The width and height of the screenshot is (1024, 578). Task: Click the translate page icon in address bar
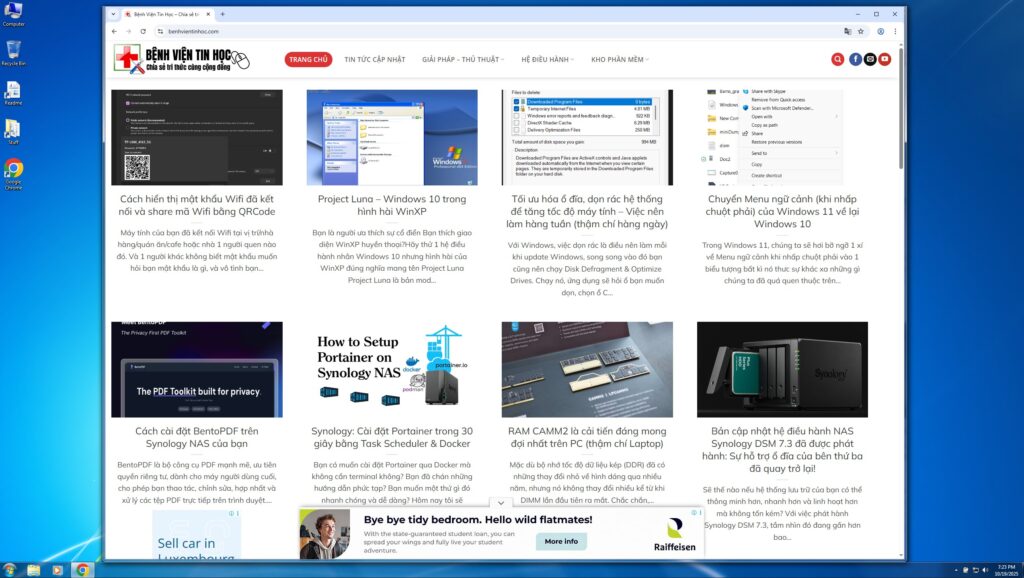point(848,31)
